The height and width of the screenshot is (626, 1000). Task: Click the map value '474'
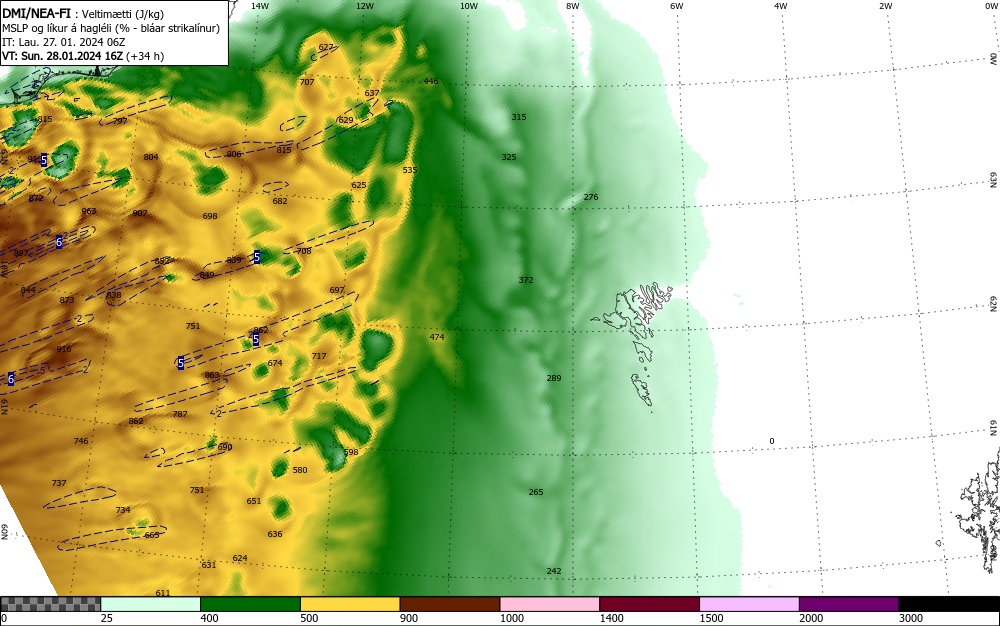(437, 337)
